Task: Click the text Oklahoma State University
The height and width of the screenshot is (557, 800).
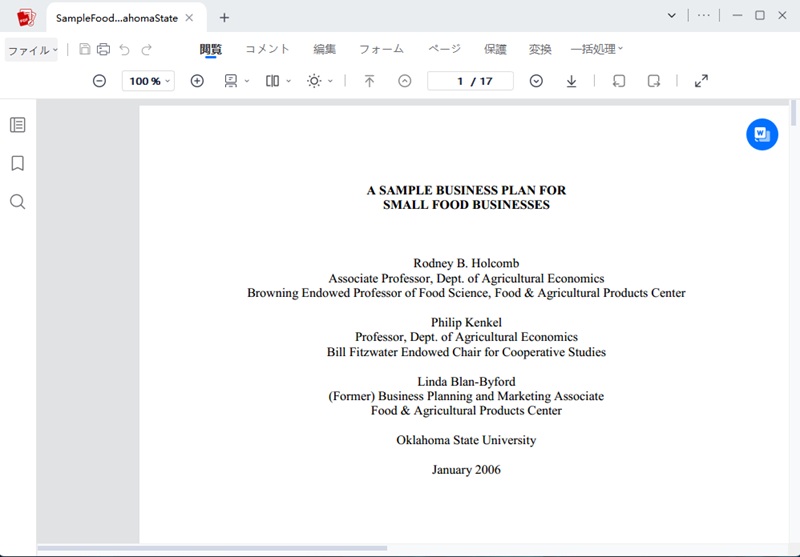Action: (x=466, y=440)
